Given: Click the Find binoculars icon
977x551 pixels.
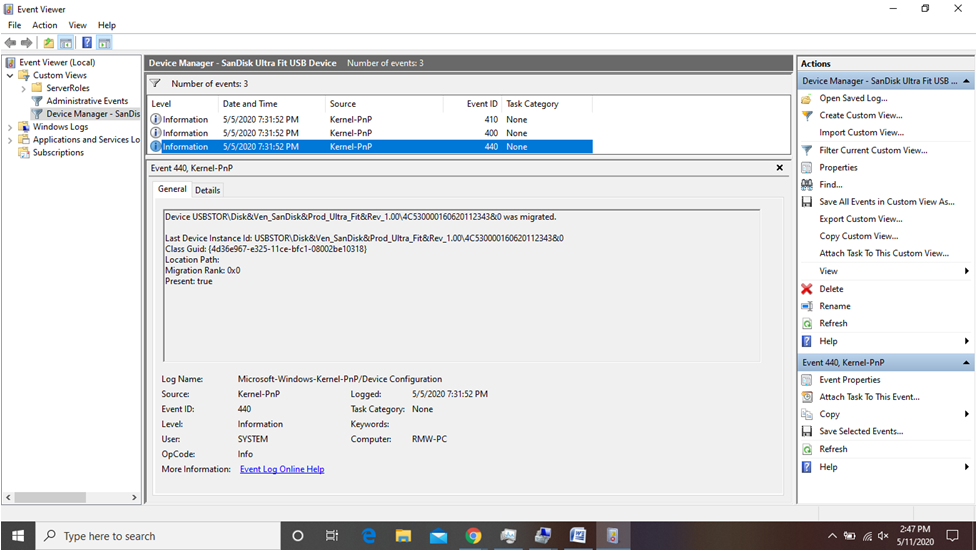Looking at the screenshot, I should (x=807, y=184).
